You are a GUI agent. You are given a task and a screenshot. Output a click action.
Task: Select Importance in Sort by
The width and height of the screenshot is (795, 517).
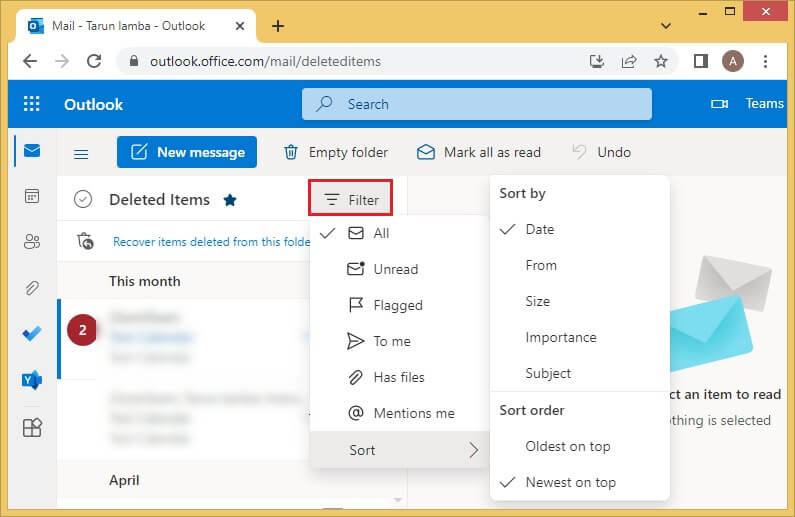coord(580,338)
